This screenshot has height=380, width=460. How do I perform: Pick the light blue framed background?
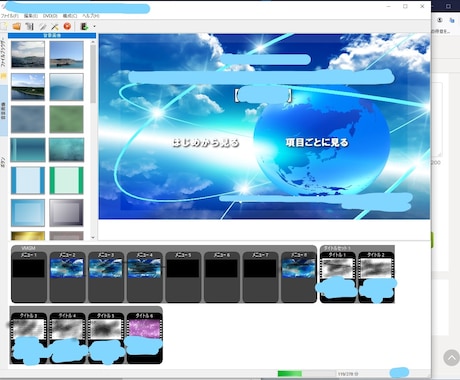point(28,213)
